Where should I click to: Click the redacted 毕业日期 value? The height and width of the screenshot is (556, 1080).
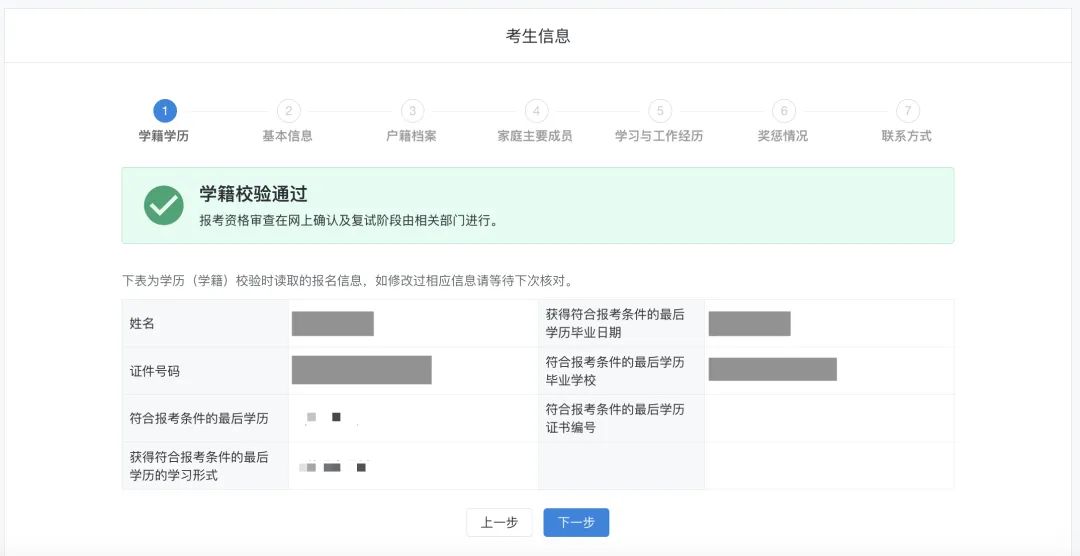pos(749,323)
